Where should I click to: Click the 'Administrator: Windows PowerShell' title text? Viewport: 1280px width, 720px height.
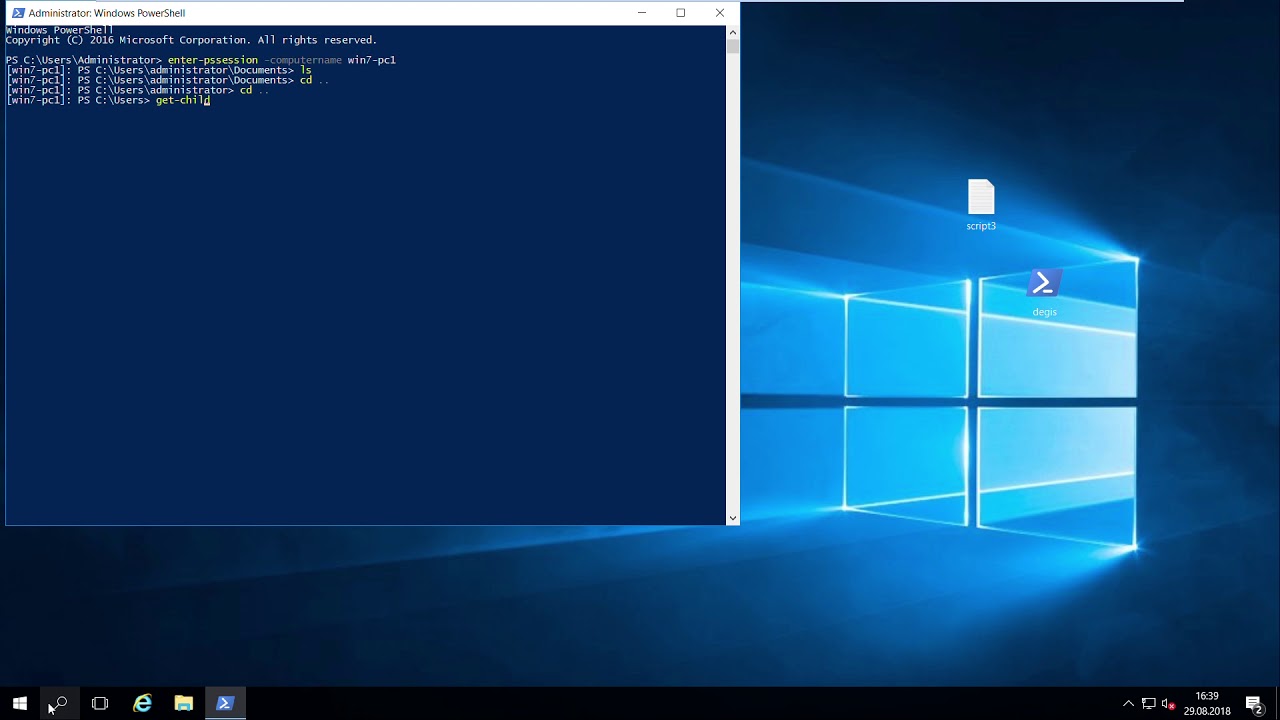click(x=107, y=13)
